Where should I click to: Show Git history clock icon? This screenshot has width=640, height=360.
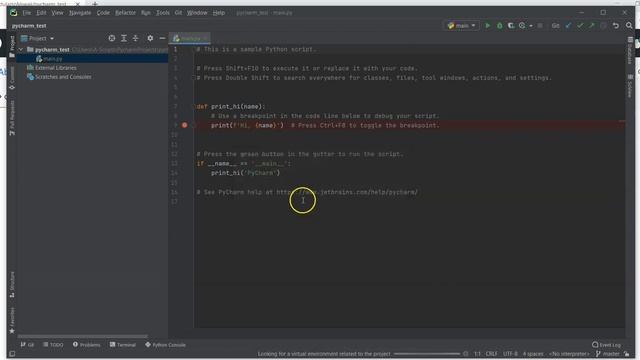click(603, 26)
